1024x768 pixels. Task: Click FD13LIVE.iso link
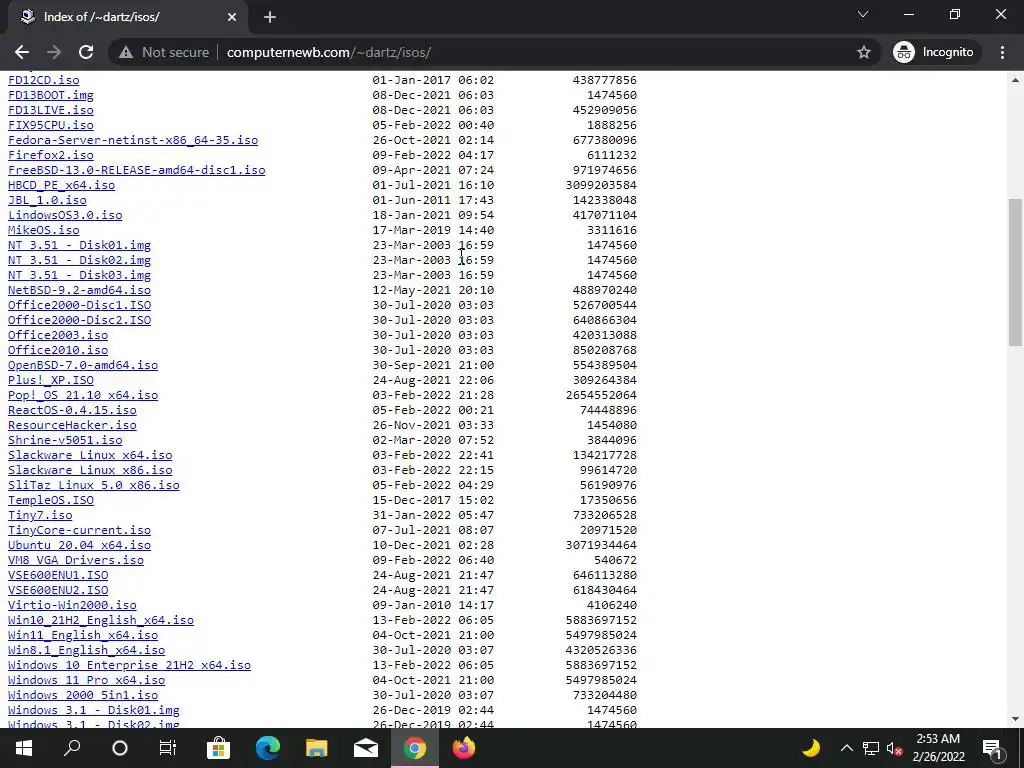click(x=51, y=110)
